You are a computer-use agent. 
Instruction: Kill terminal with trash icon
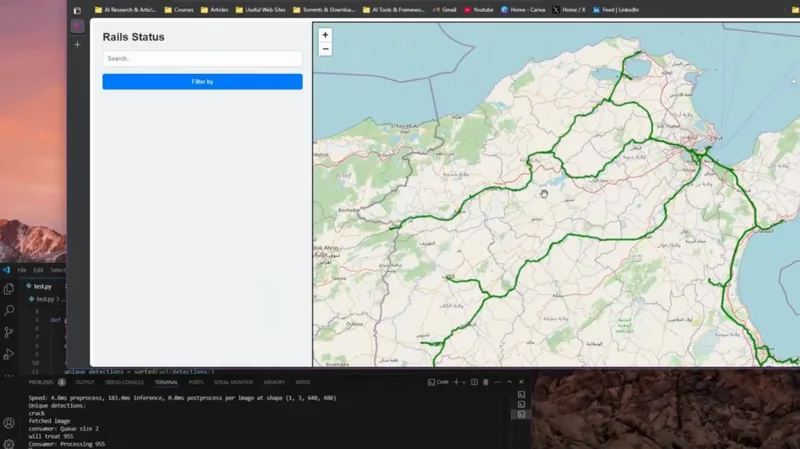(x=486, y=382)
